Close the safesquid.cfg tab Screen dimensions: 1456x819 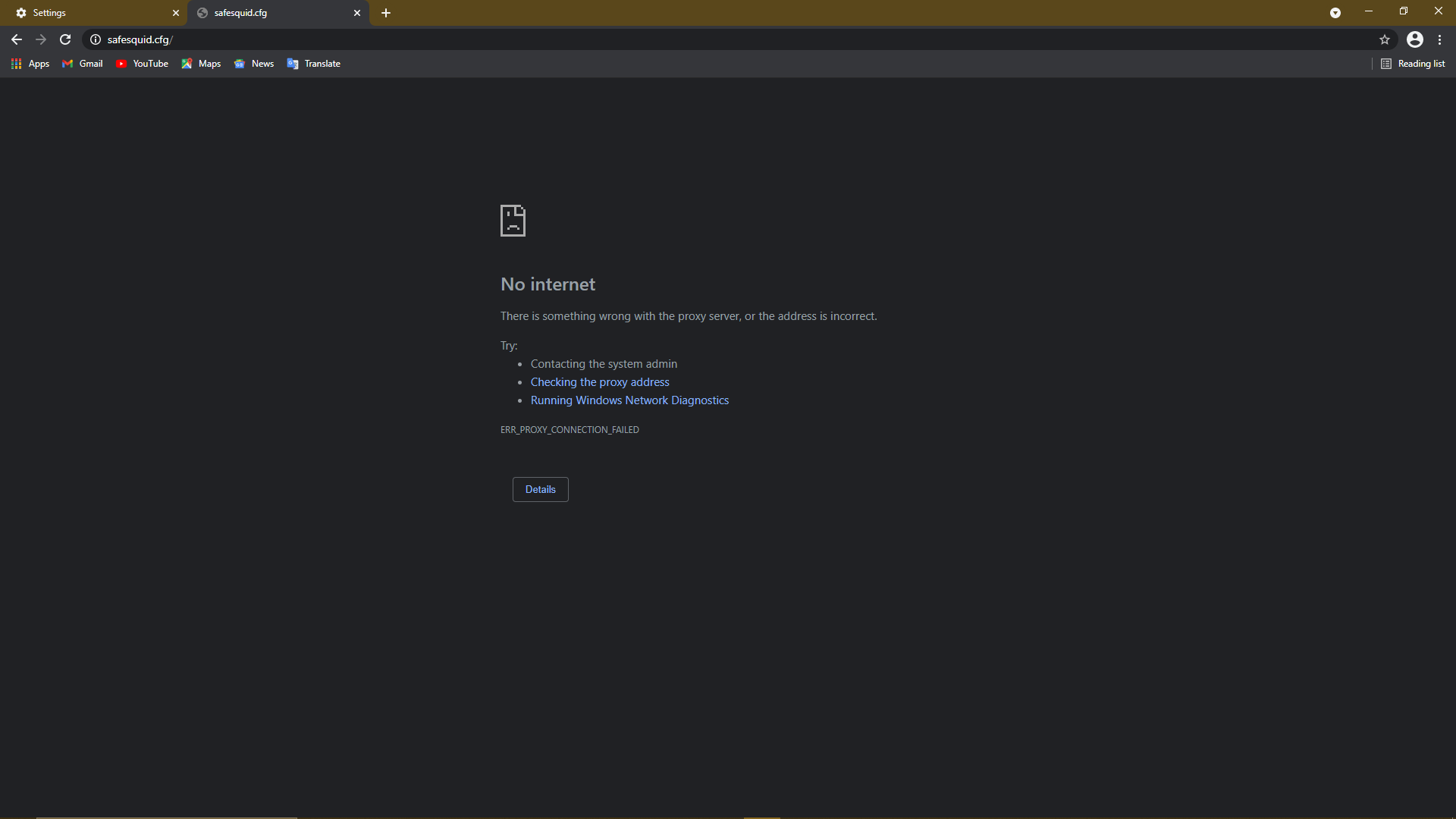pos(357,13)
